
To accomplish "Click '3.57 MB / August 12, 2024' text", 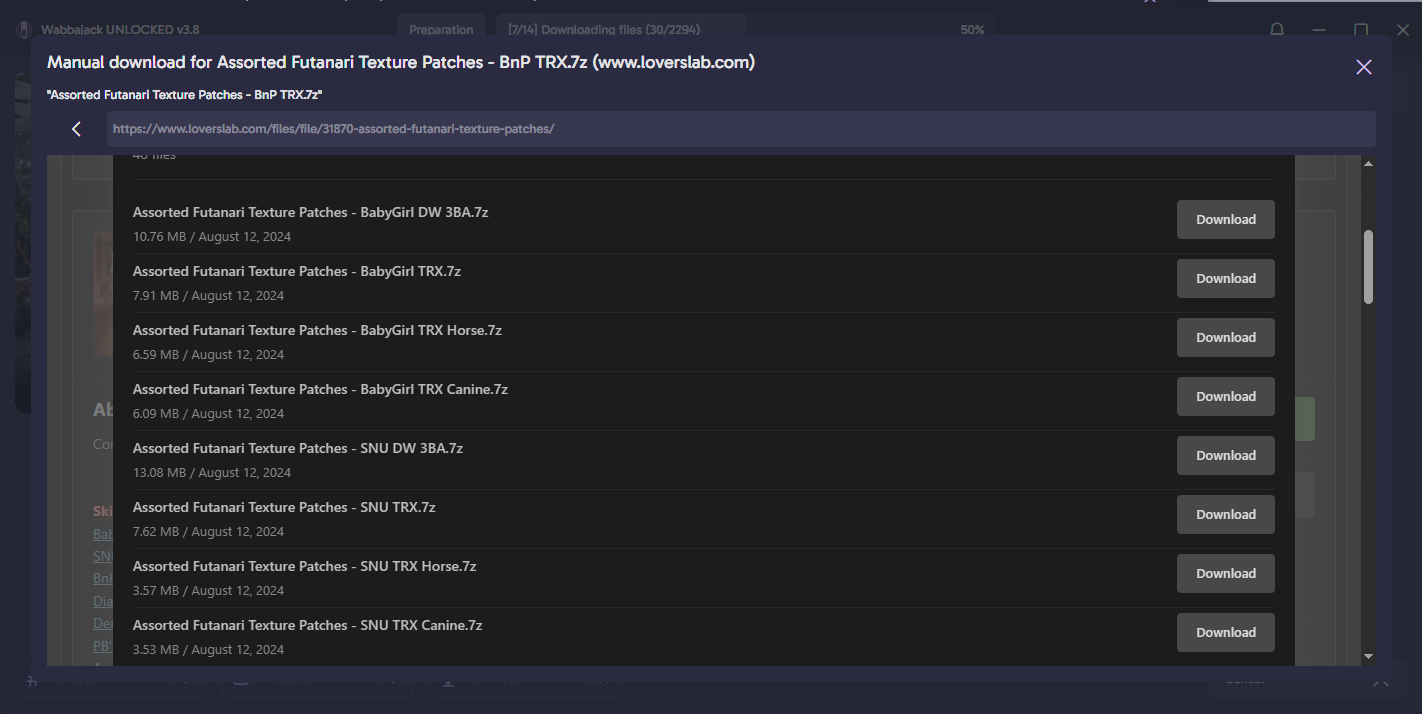I will (x=208, y=591).
